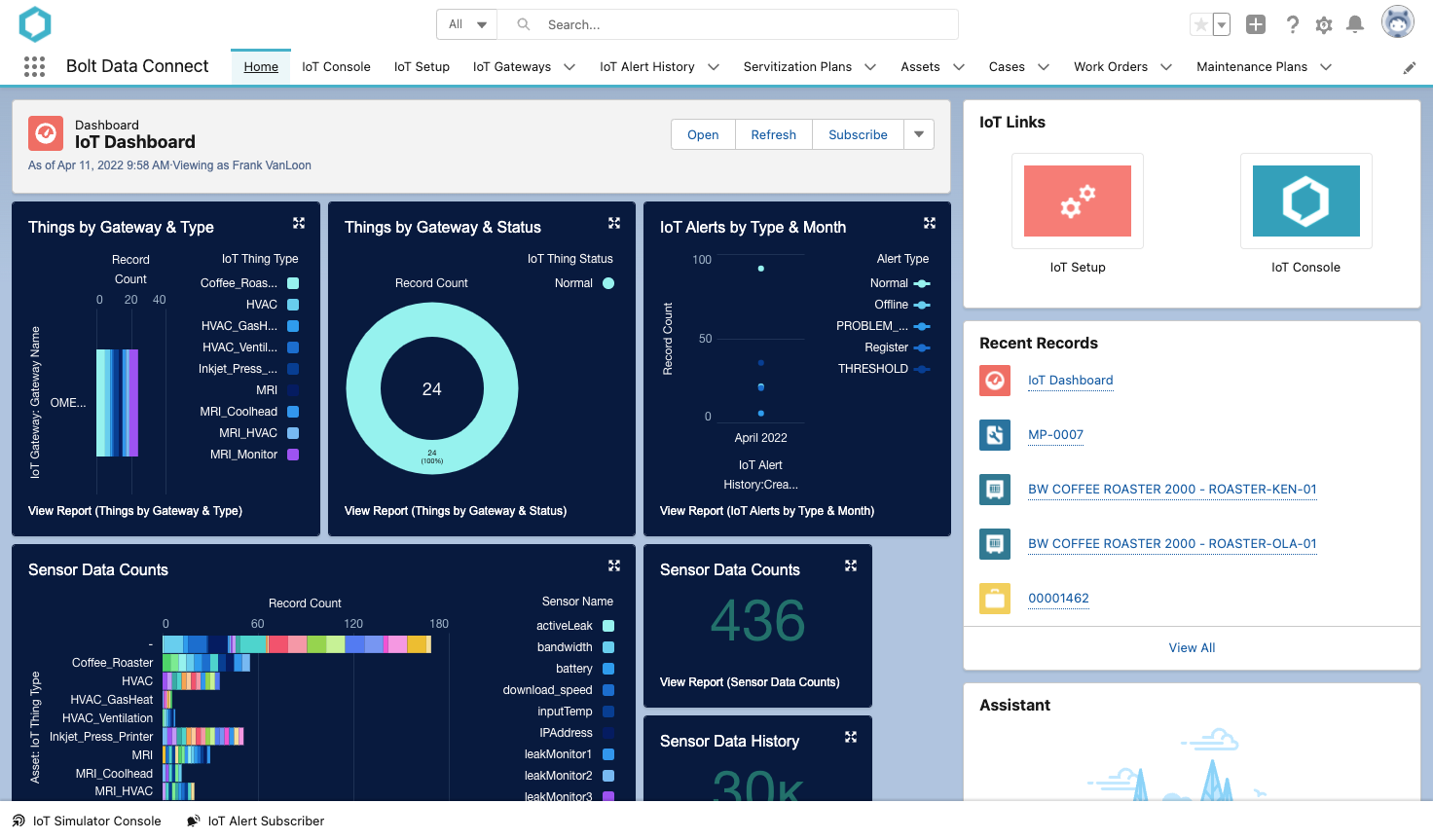The height and width of the screenshot is (840, 1433).
Task: Click the dashboard header red gauge icon
Action: click(46, 133)
